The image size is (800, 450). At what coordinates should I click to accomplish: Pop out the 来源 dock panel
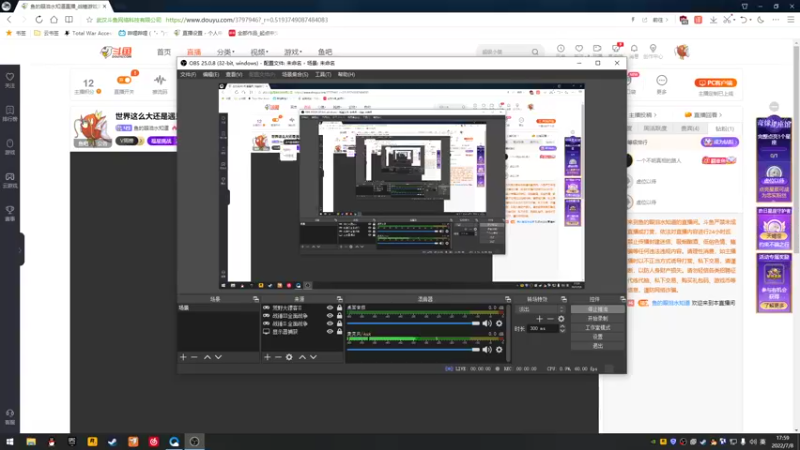pos(339,299)
